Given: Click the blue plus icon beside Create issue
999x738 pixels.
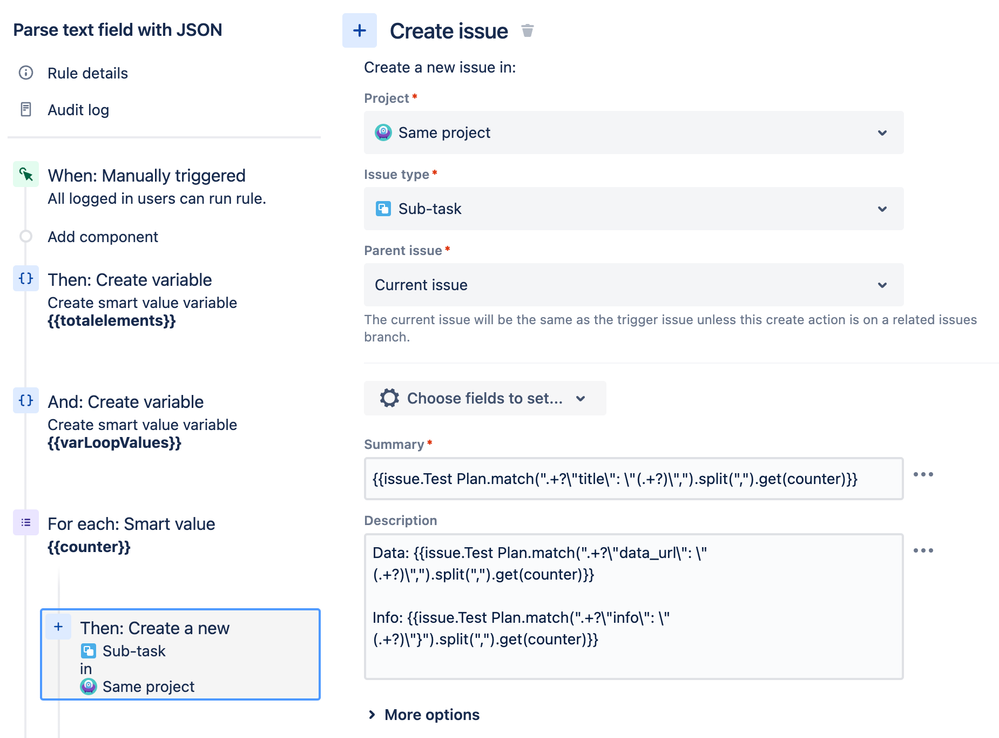Looking at the screenshot, I should (359, 31).
